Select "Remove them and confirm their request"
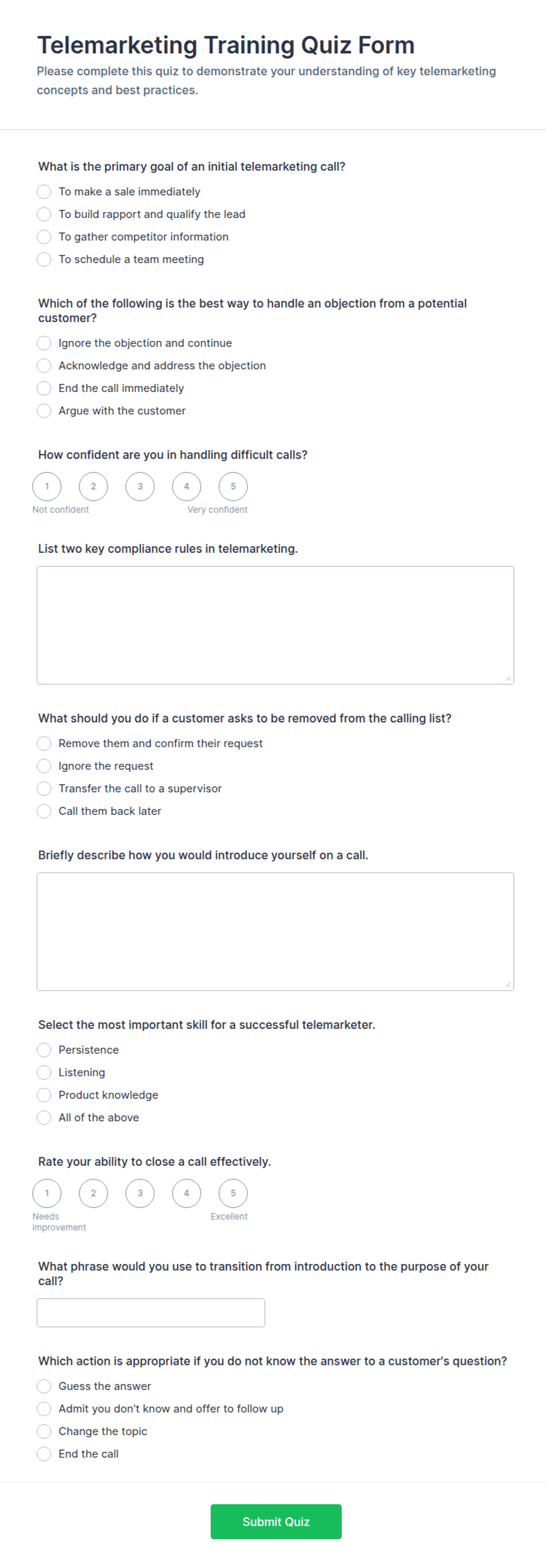This screenshot has width=546, height=1568. coord(44,743)
